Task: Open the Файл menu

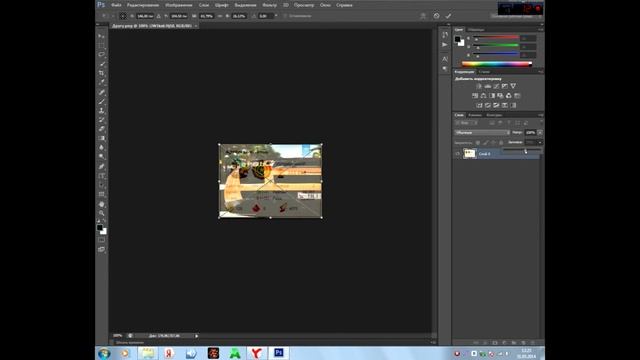Action: [116, 5]
